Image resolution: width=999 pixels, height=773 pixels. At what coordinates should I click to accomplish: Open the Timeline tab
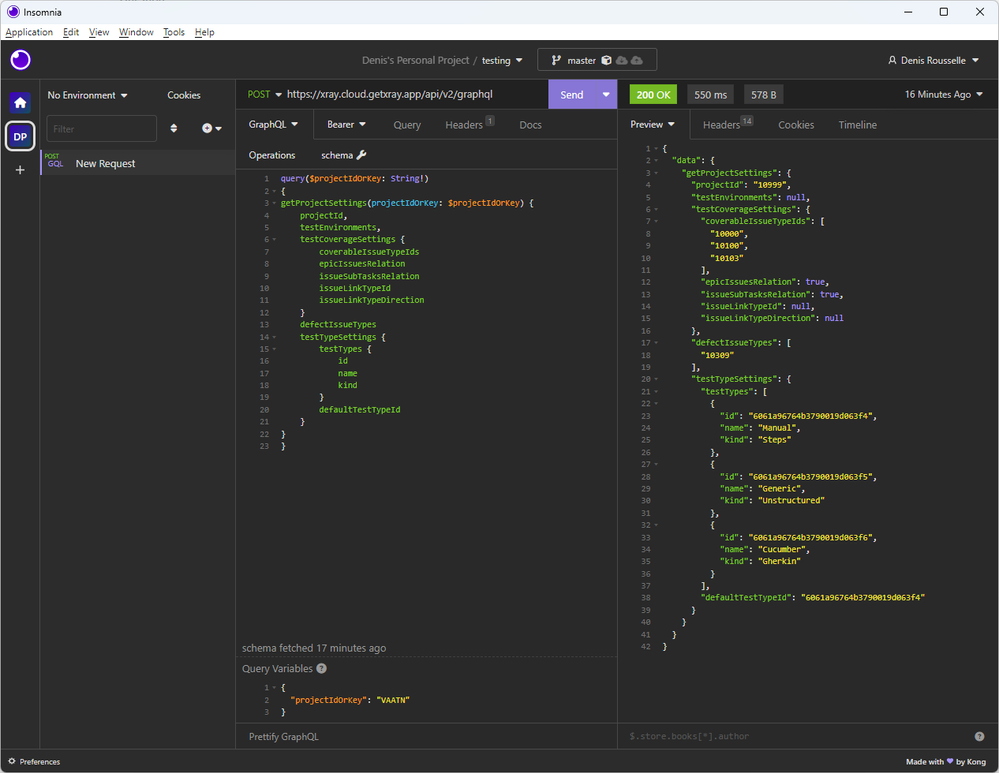click(858, 125)
